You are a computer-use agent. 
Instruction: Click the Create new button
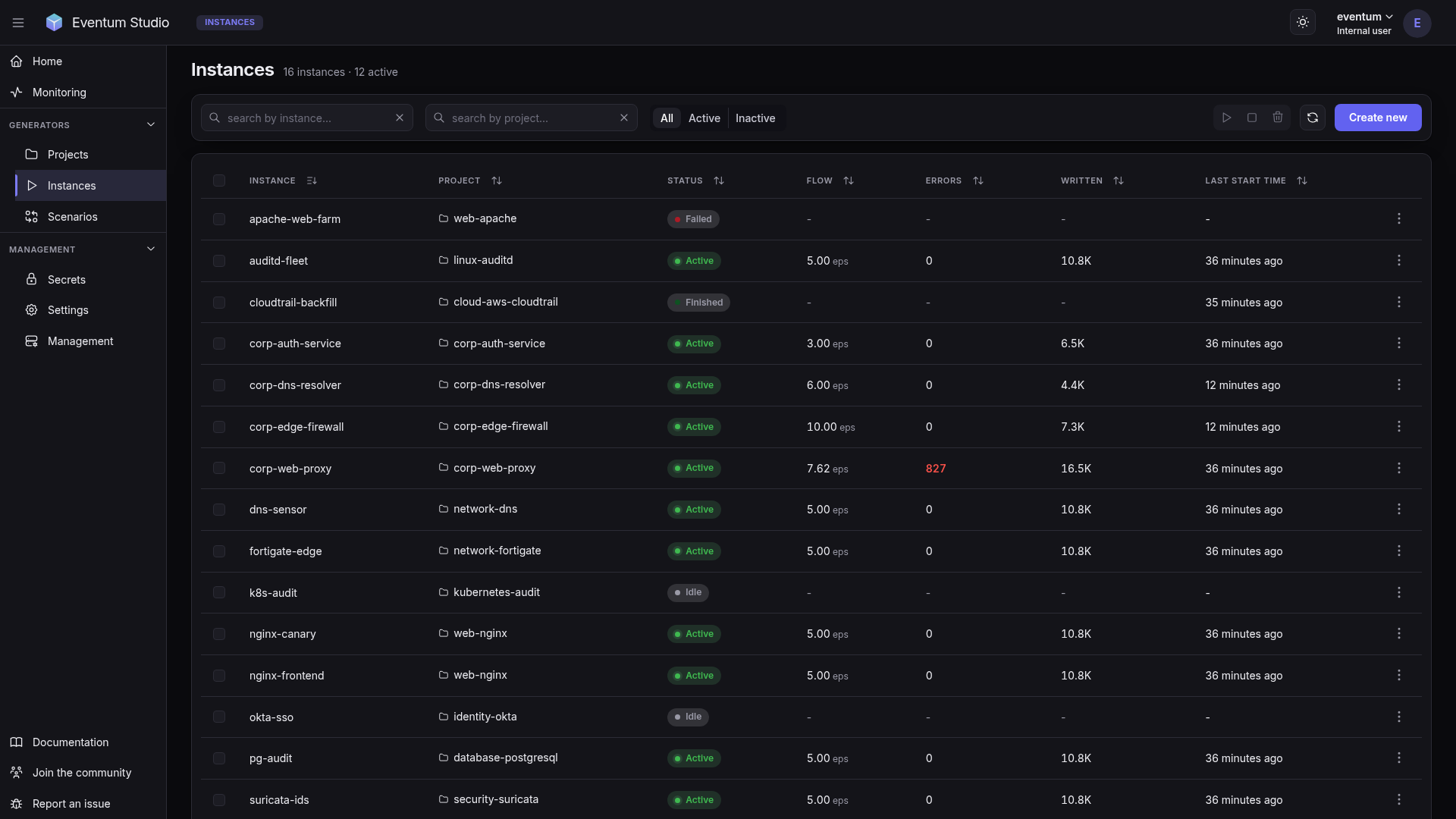(1377, 118)
